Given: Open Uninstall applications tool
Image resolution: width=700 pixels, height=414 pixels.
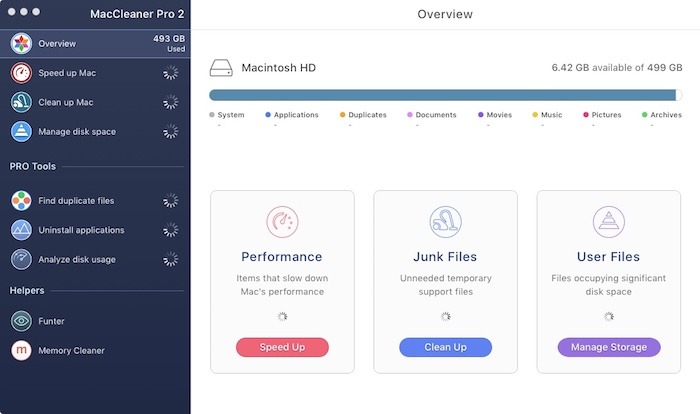Looking at the screenshot, I should (95, 230).
